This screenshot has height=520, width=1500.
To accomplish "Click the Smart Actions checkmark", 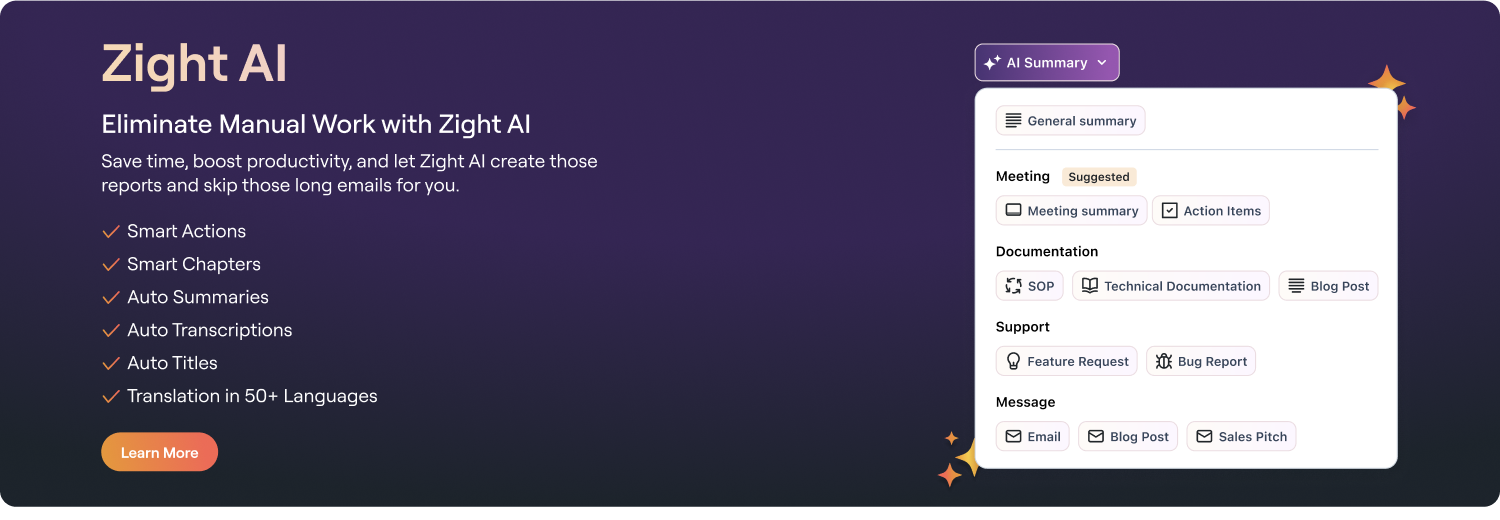I will [x=111, y=232].
